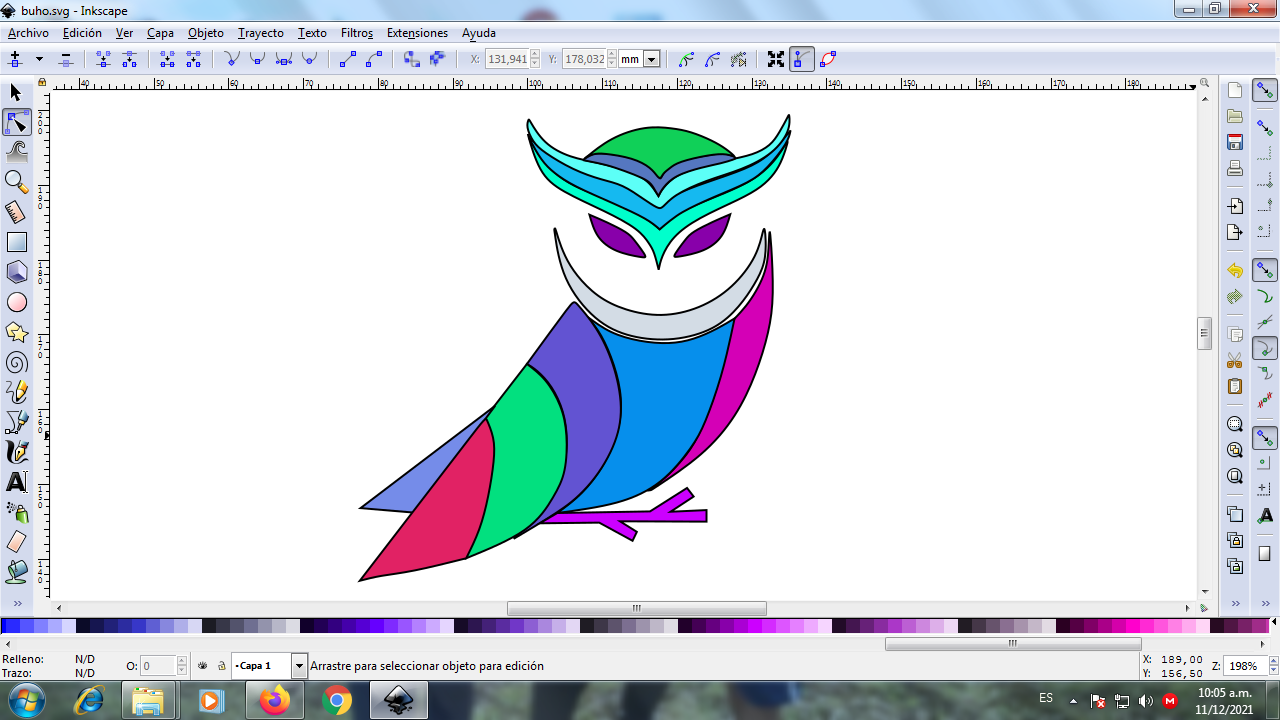The height and width of the screenshot is (720, 1280).
Task: Increase Y coordinate spinner arrow
Action: coord(611,55)
